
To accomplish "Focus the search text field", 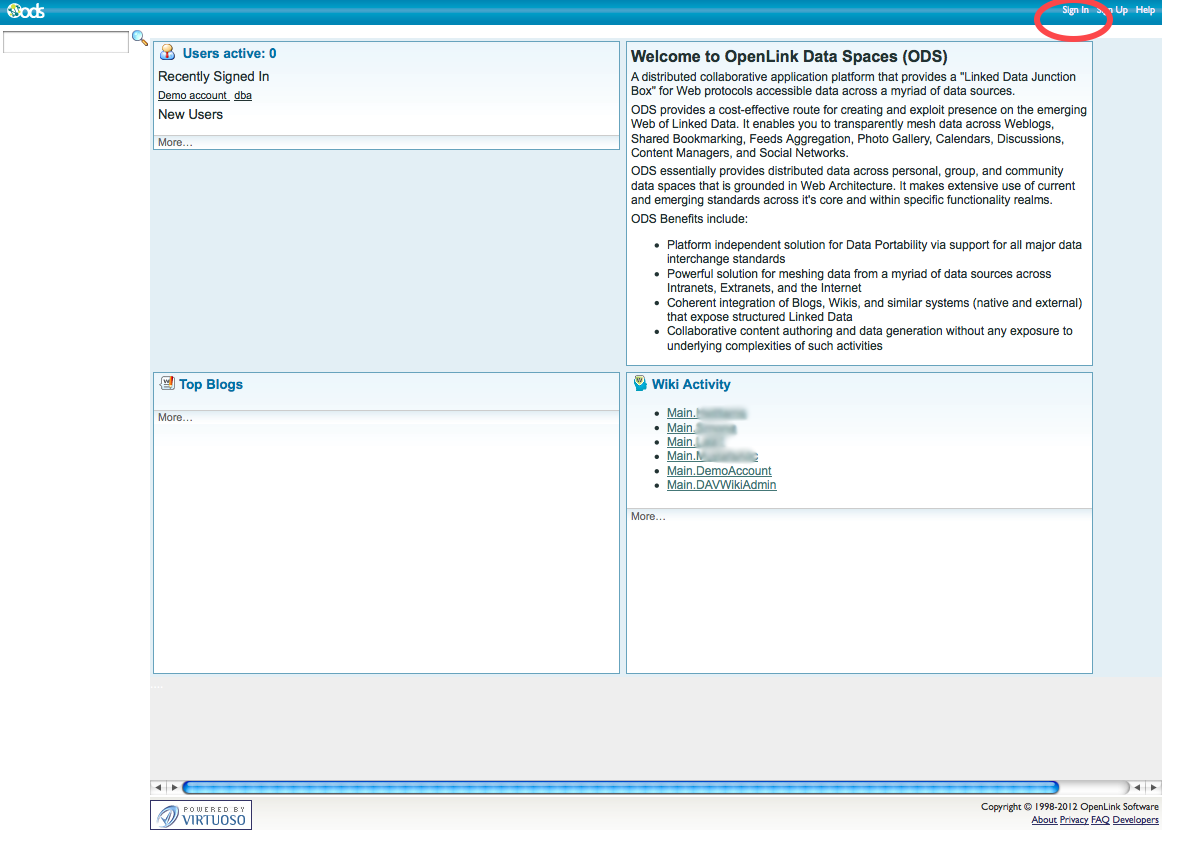I will click(66, 42).
